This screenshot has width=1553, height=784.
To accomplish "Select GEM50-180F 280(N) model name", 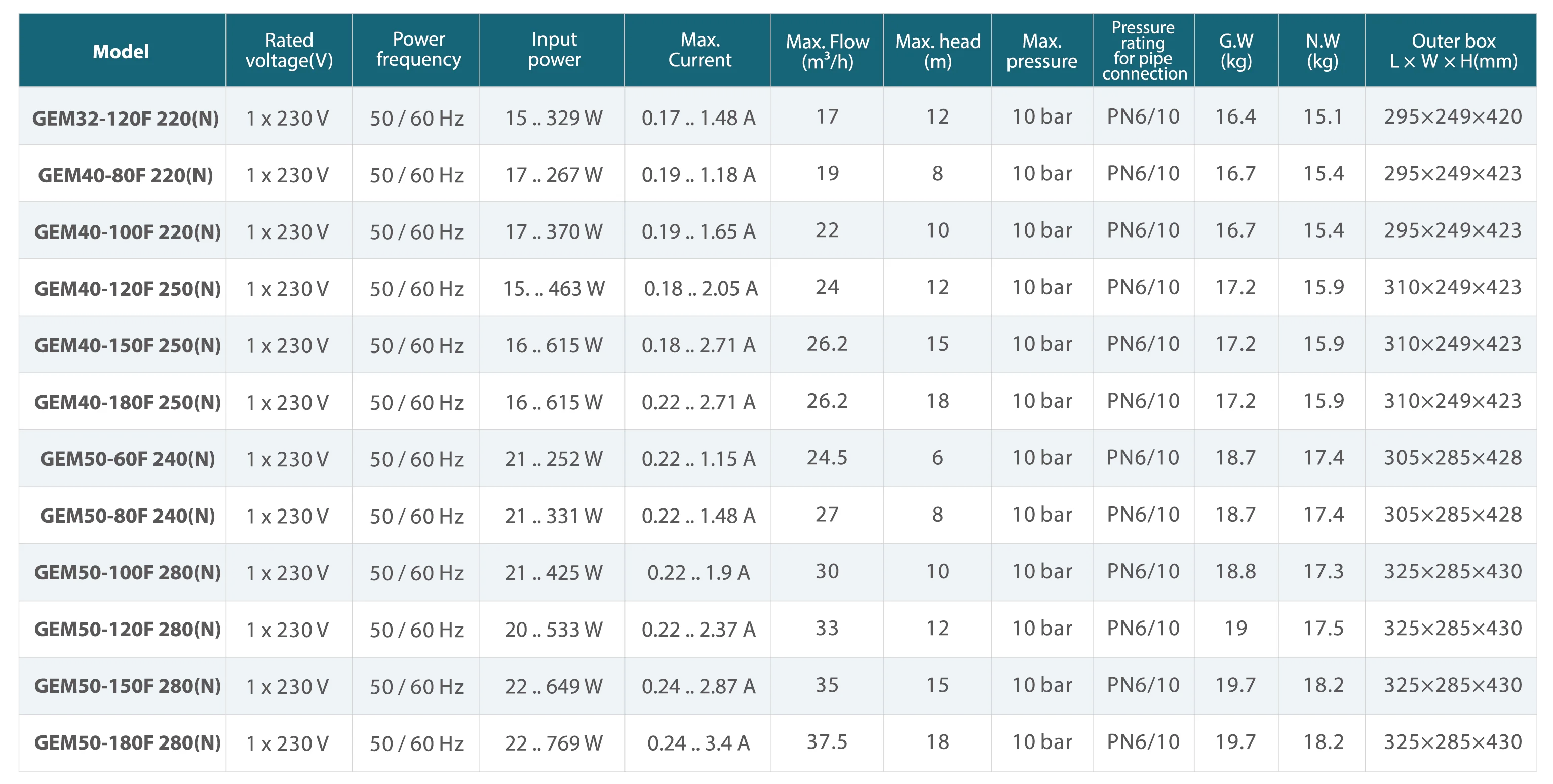I will click(x=127, y=743).
